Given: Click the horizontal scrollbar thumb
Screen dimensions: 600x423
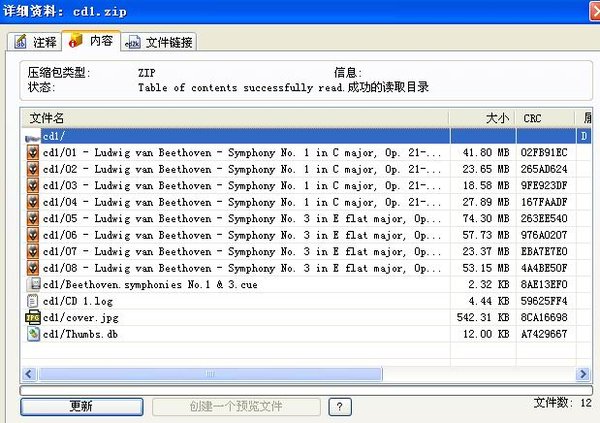Looking at the screenshot, I should point(210,374).
